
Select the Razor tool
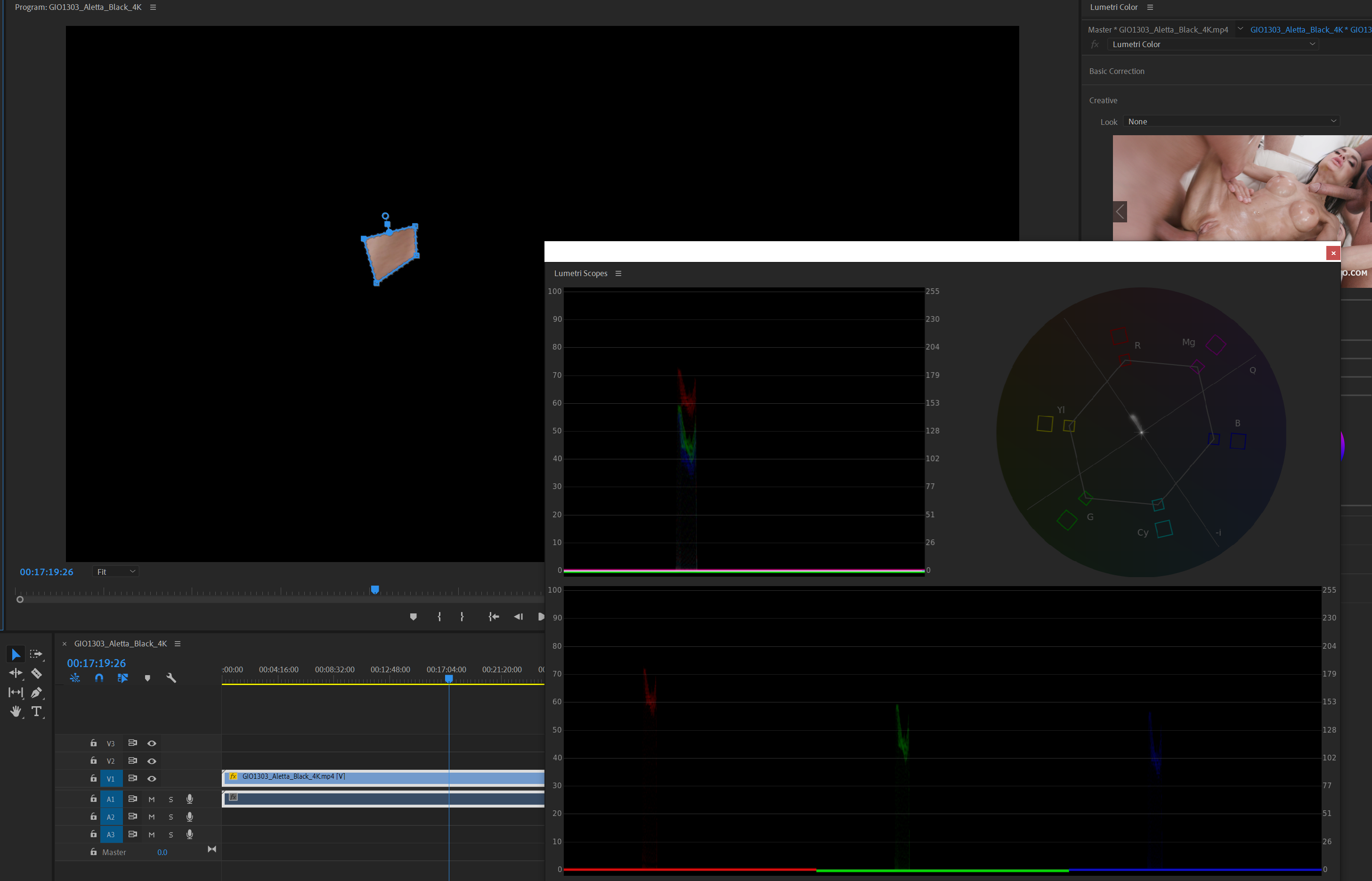coord(37,673)
